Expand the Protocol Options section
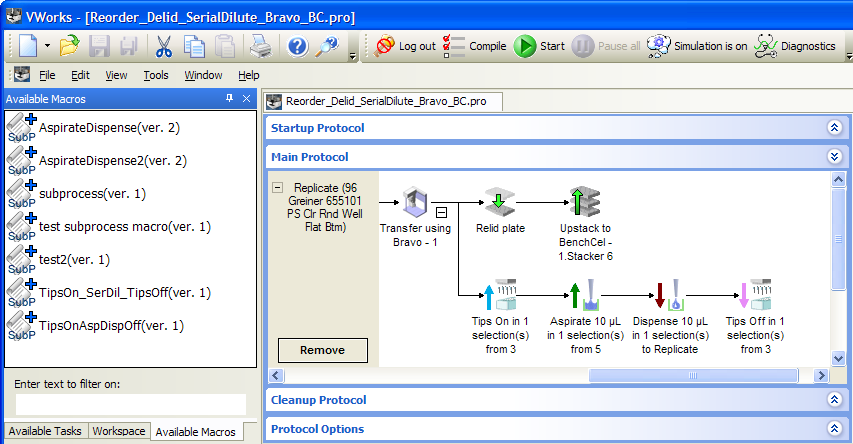The image size is (853, 444). pos(835,428)
